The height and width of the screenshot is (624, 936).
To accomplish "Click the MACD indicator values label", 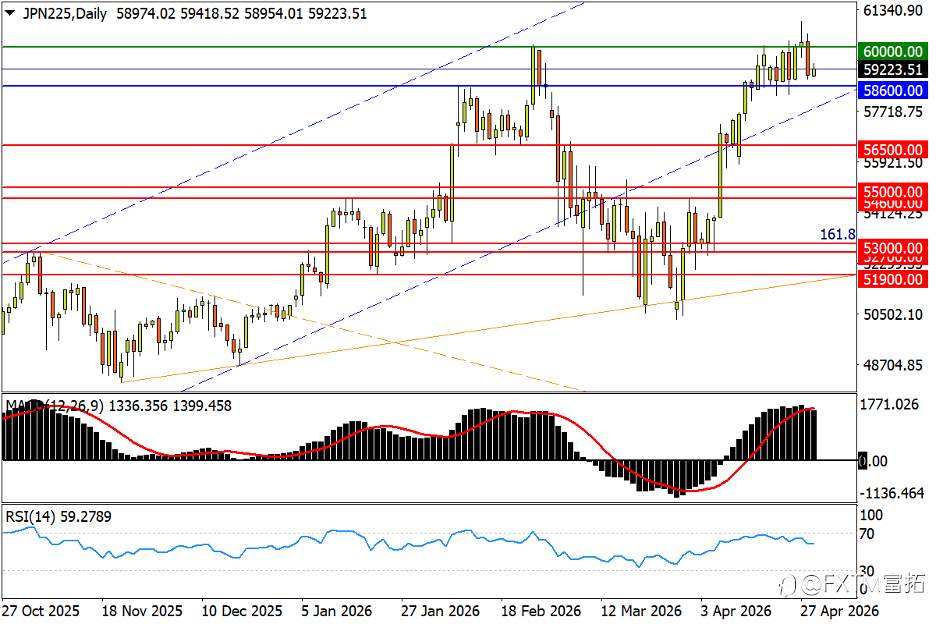I will 118,406.
